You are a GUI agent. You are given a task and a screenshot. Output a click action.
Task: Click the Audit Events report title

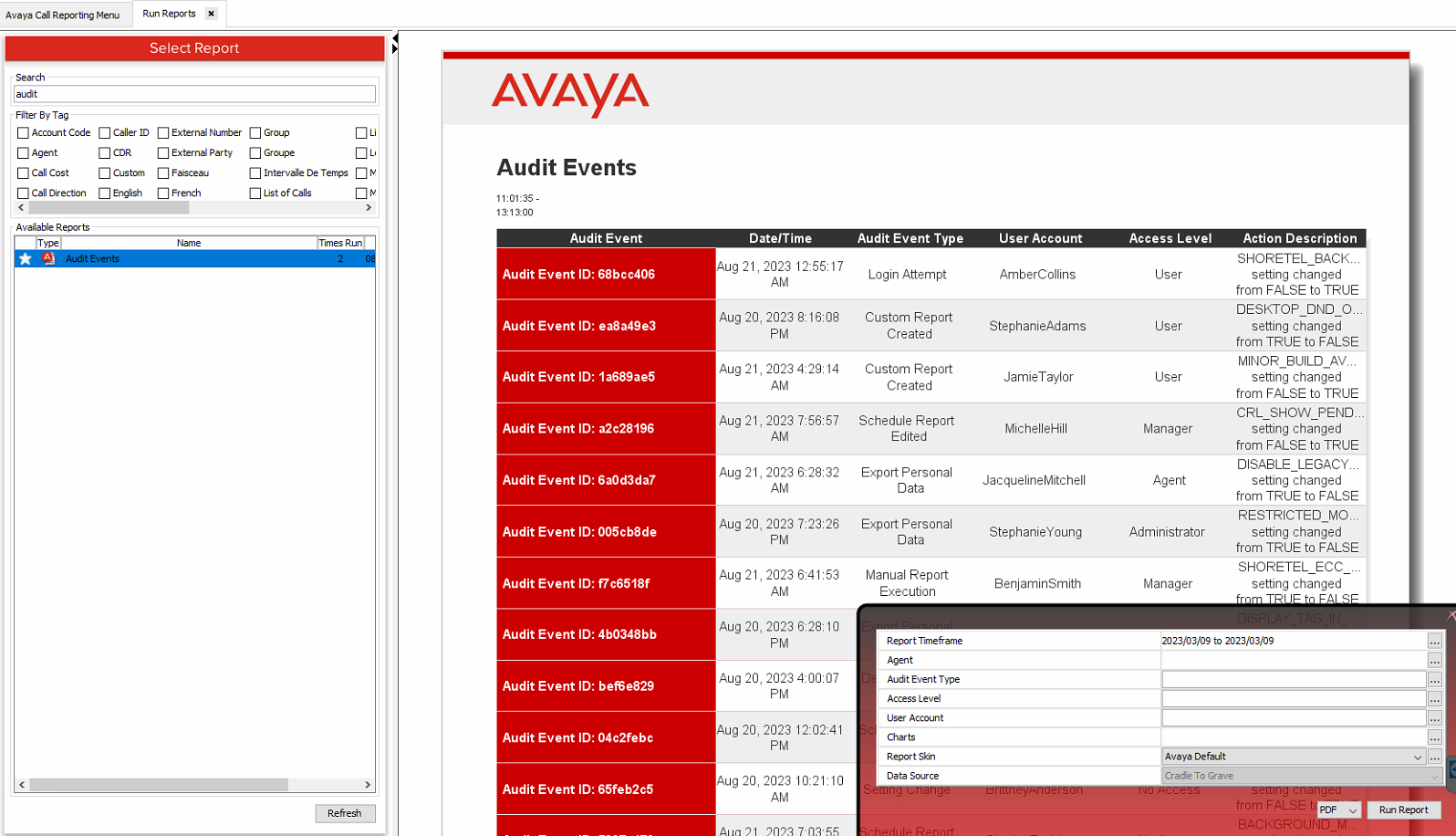click(x=567, y=168)
